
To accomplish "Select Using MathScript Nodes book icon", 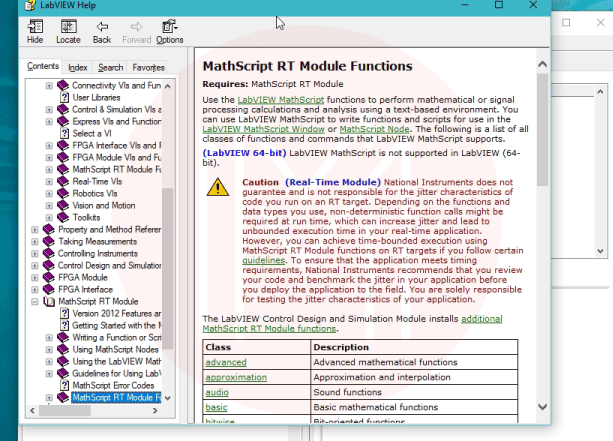I will coord(63,350).
